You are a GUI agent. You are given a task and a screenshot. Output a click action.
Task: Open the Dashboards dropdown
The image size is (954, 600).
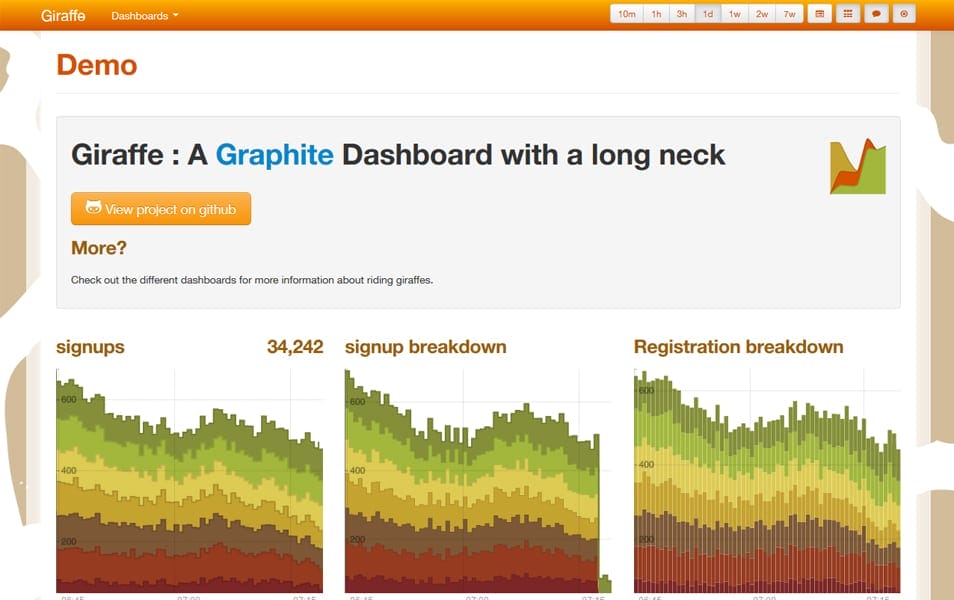click(x=144, y=15)
